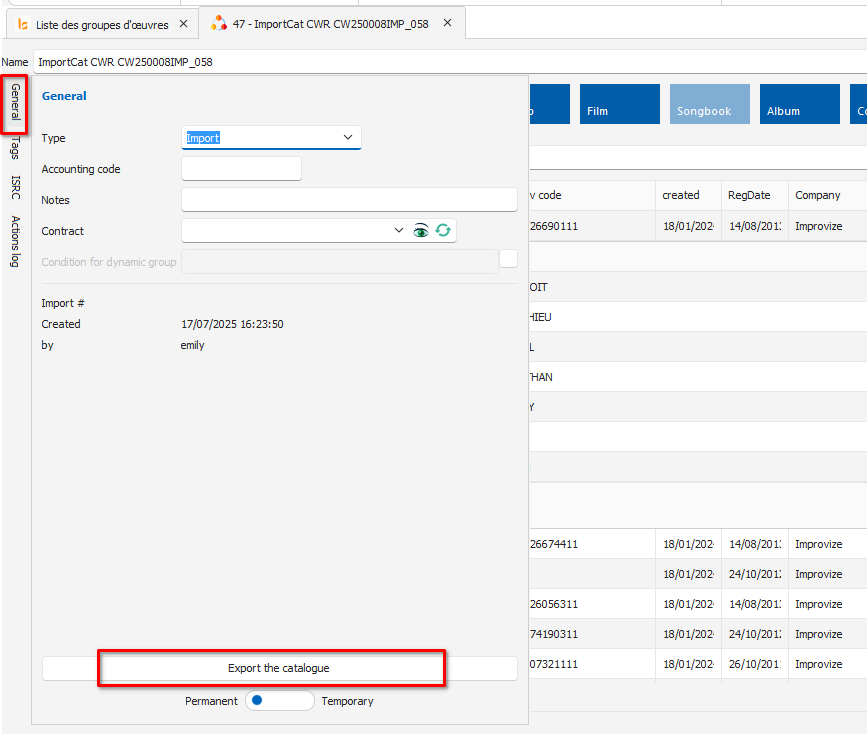Viewport: 867px width, 734px height.
Task: Click the ImportCat tab's group icon
Action: click(x=219, y=23)
